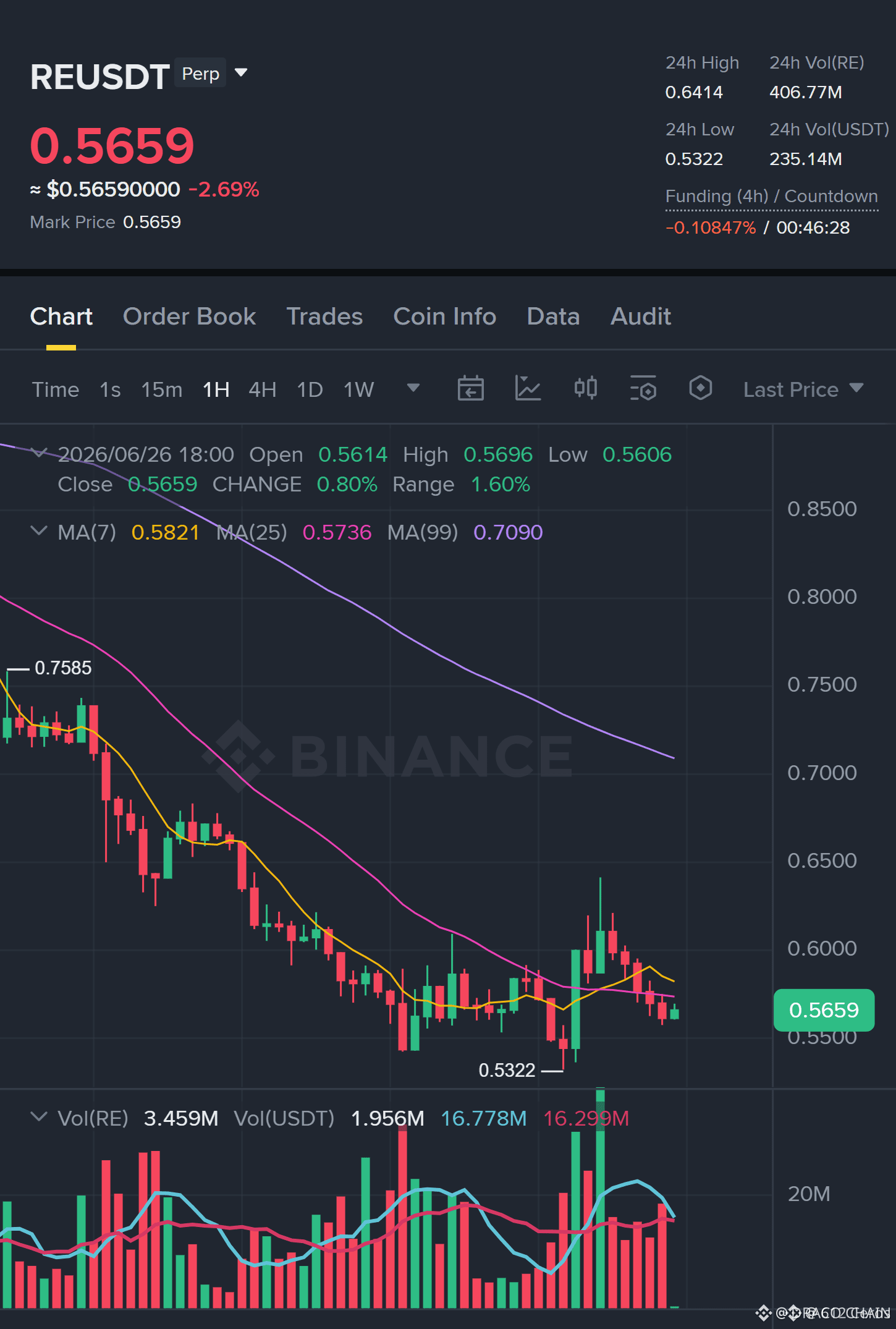Open the Coin Info tab

(x=445, y=316)
